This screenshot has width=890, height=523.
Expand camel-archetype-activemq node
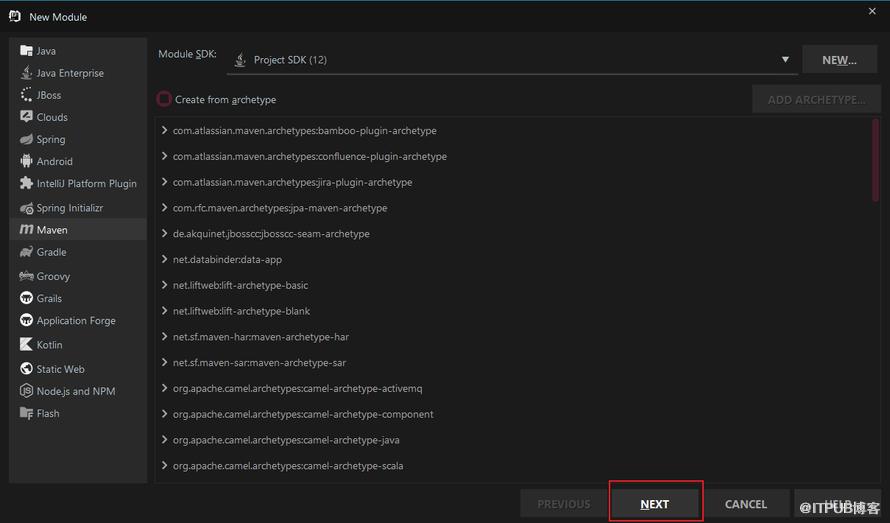click(164, 388)
